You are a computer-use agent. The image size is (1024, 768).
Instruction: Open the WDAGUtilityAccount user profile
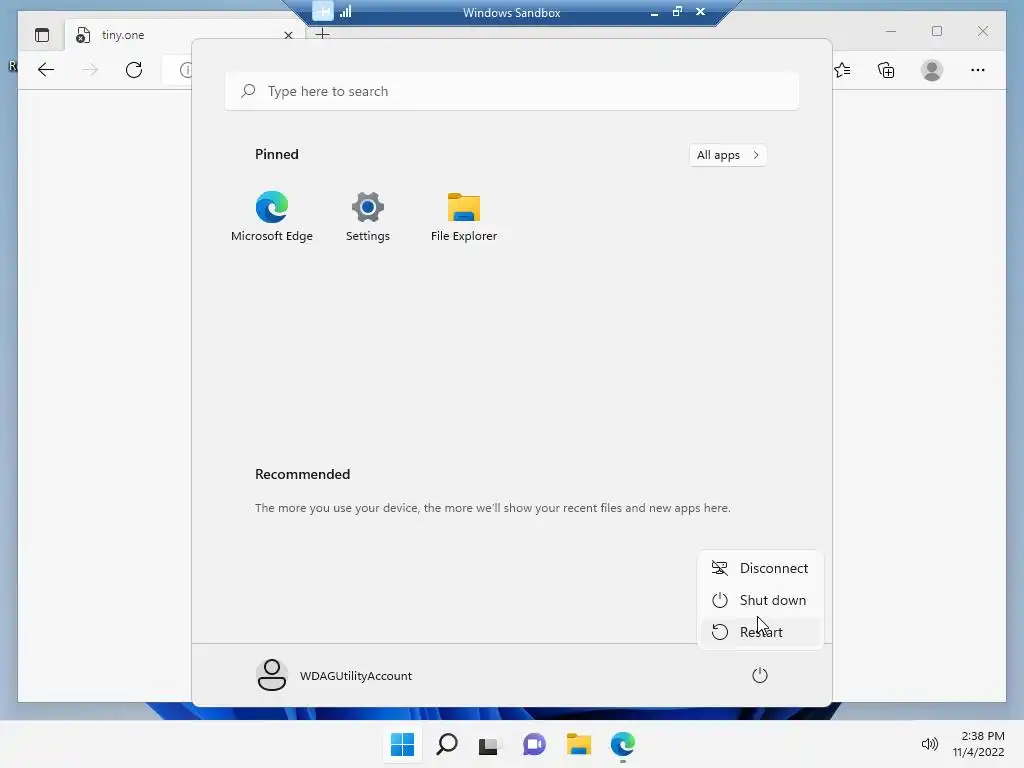pyautogui.click(x=334, y=675)
